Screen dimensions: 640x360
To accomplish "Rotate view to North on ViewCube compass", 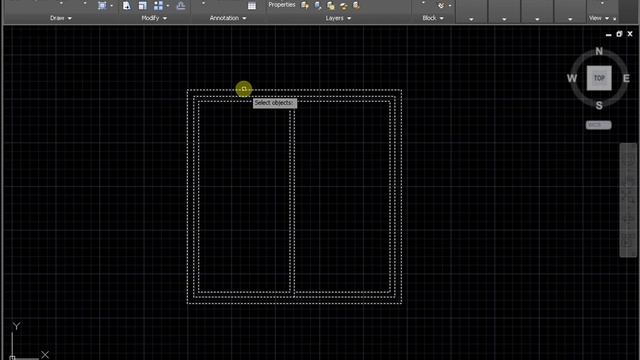I will (x=599, y=51).
